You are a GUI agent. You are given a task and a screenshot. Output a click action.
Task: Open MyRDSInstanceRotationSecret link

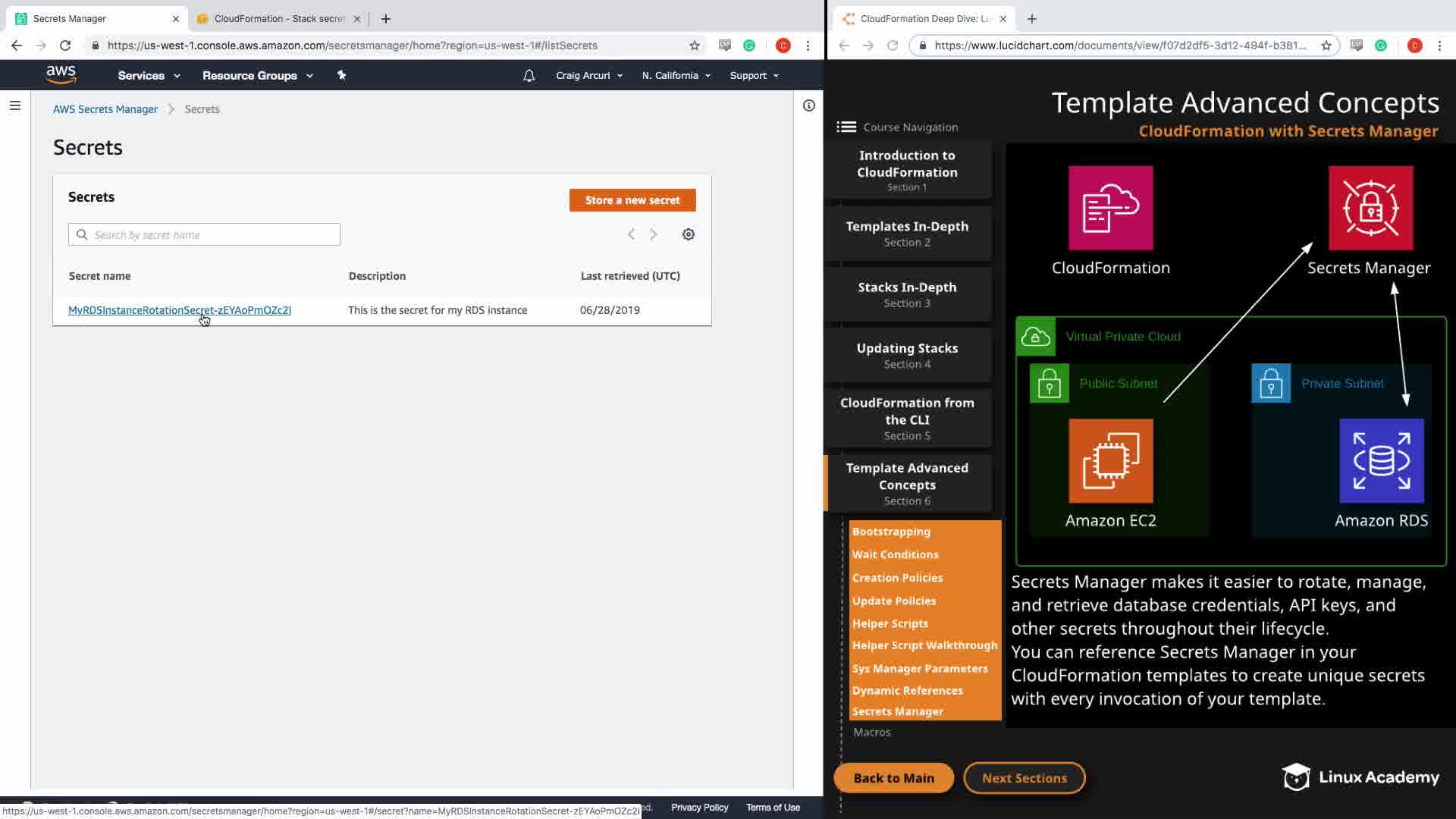pyautogui.click(x=180, y=309)
